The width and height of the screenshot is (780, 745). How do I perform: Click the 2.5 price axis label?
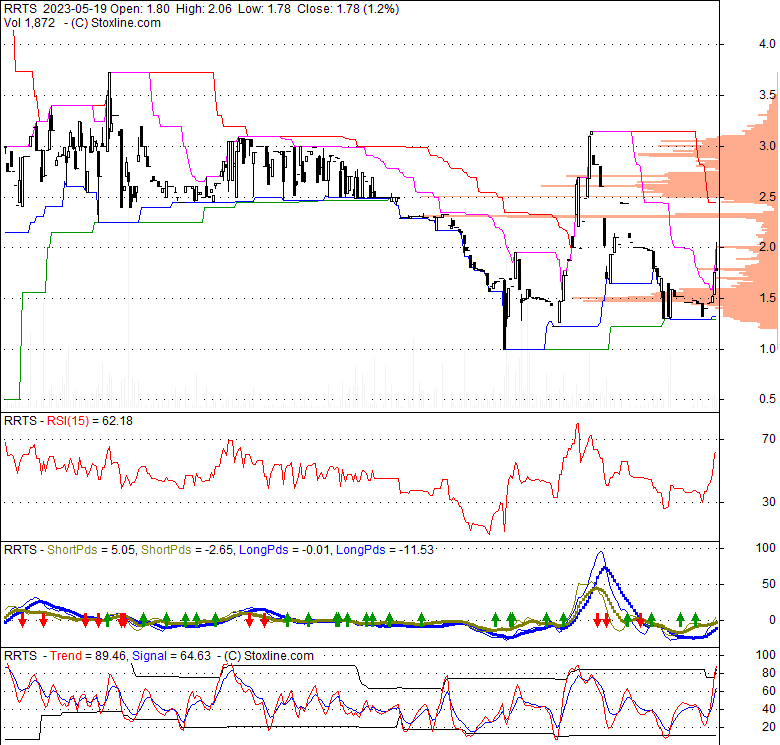coord(767,196)
